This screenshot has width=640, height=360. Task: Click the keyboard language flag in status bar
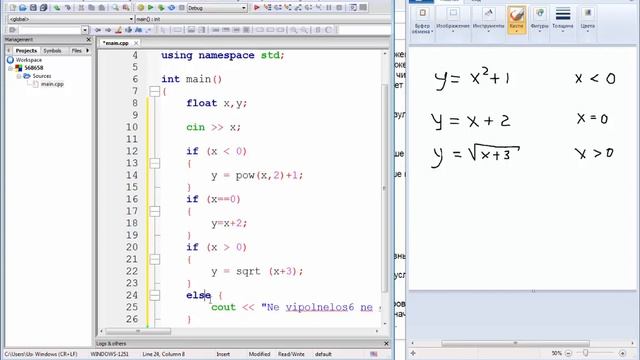[x=373, y=354]
